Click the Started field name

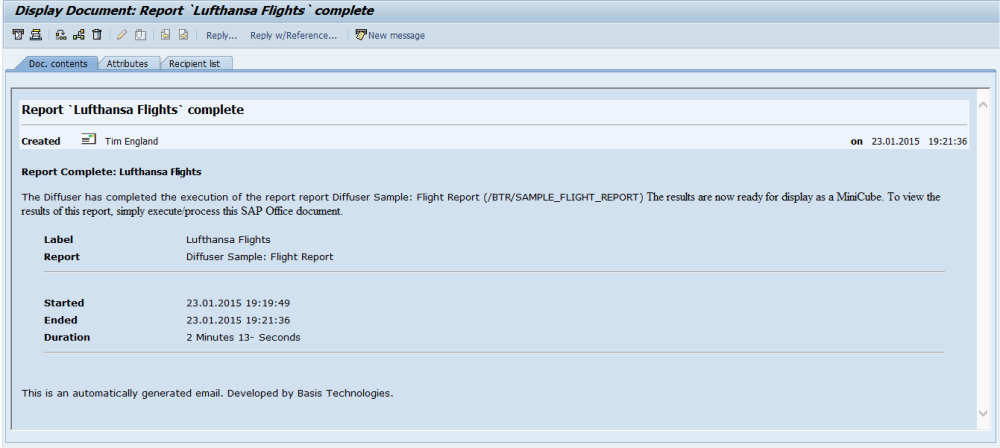point(64,303)
